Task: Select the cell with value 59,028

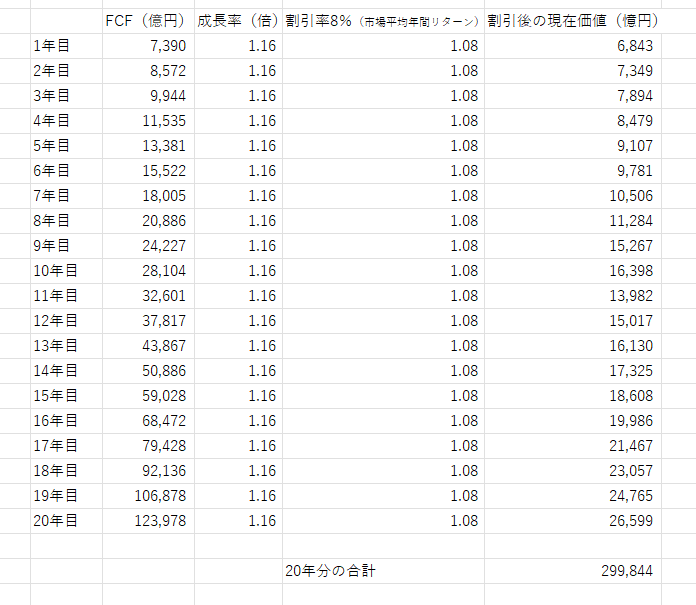Action: point(148,396)
